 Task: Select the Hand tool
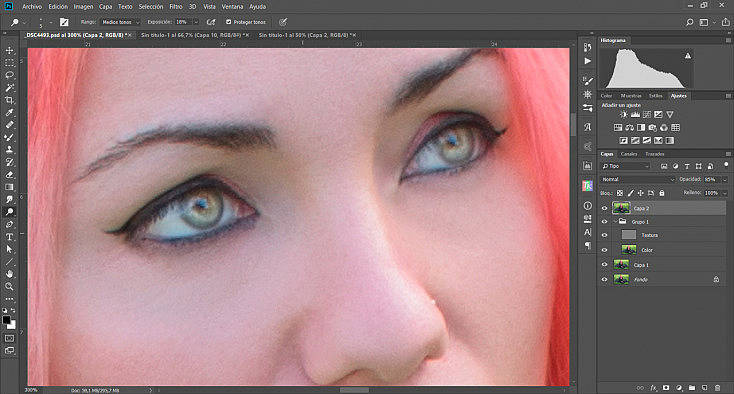point(9,274)
